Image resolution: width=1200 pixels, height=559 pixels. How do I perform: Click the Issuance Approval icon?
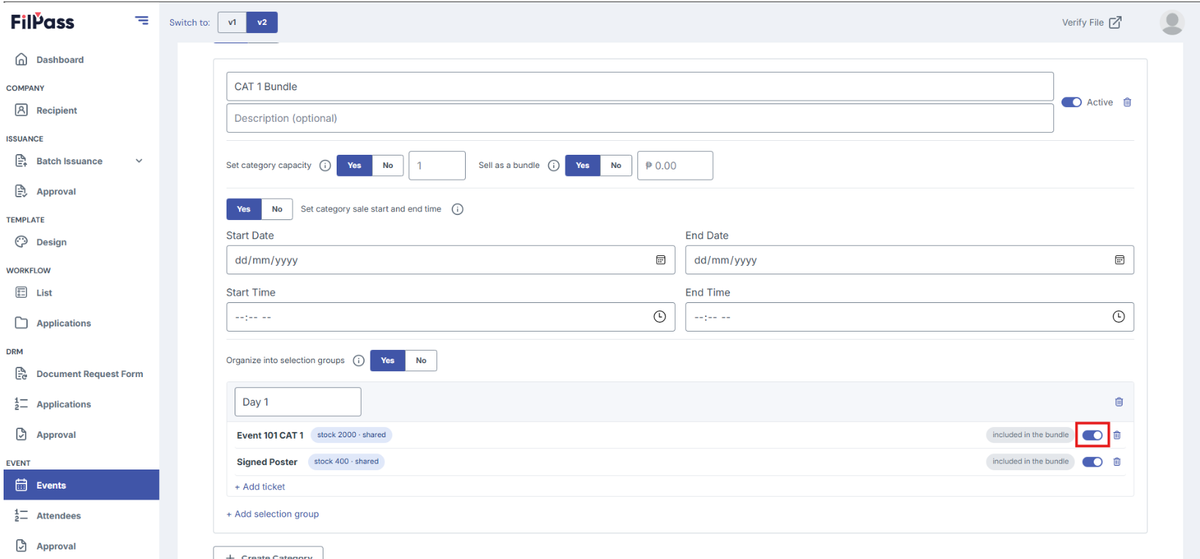click(21, 191)
